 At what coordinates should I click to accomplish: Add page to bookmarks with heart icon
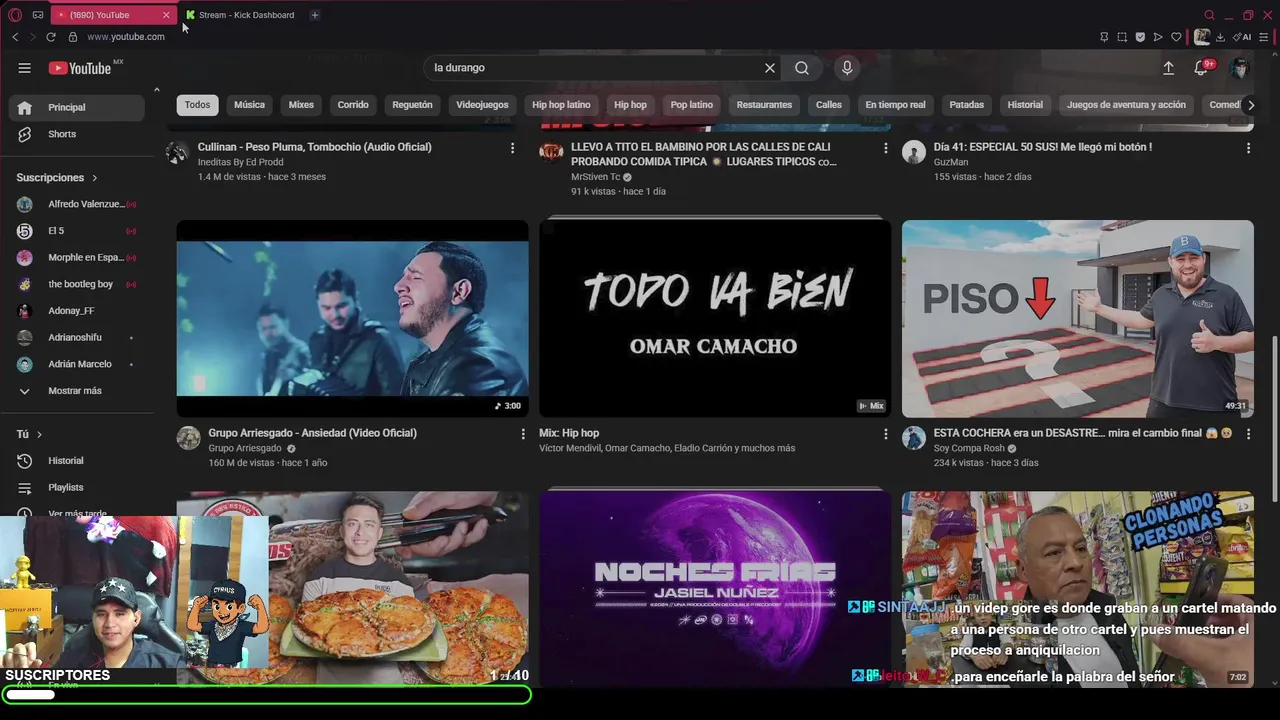1176,37
